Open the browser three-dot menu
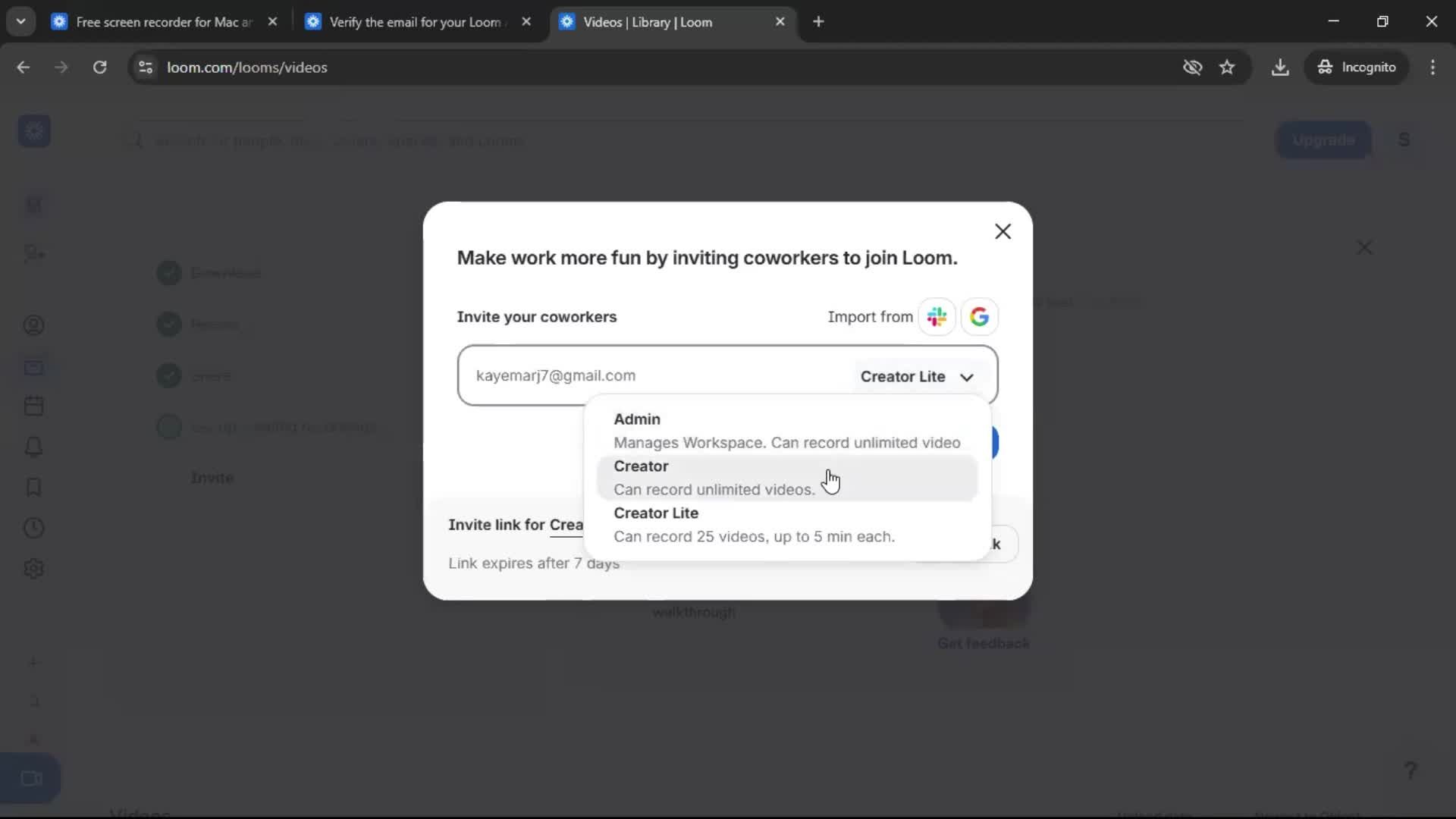The image size is (1456, 819). click(1433, 67)
